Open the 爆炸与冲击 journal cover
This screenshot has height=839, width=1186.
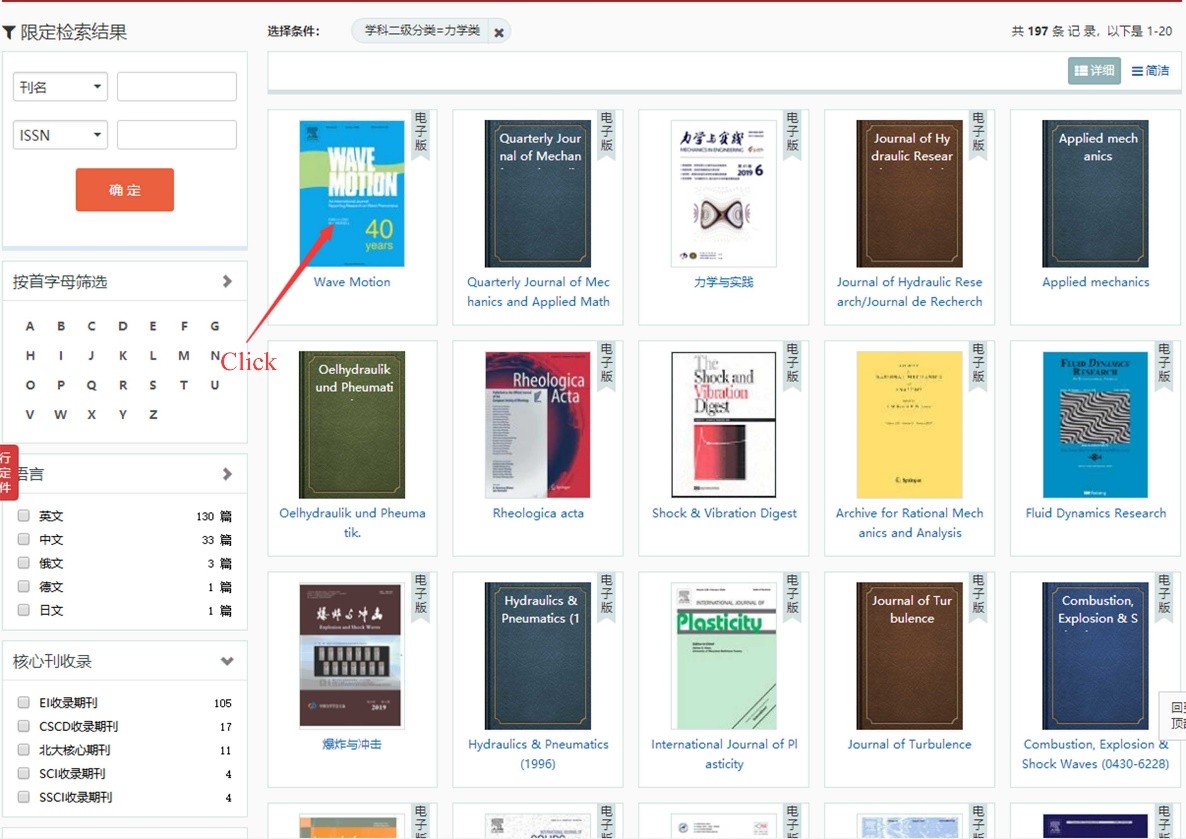[352, 655]
